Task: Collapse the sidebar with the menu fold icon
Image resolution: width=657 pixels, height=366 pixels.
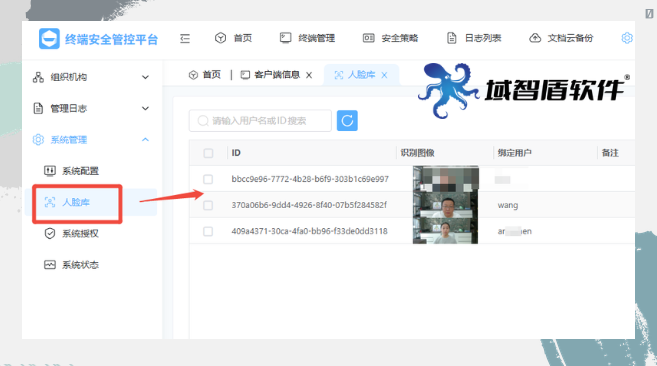Action: 185,39
